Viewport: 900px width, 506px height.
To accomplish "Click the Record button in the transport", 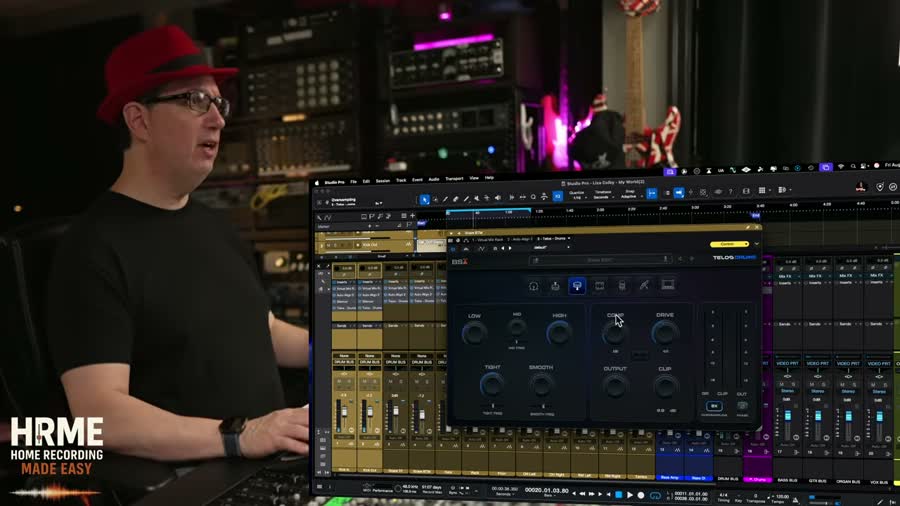I will [x=641, y=495].
